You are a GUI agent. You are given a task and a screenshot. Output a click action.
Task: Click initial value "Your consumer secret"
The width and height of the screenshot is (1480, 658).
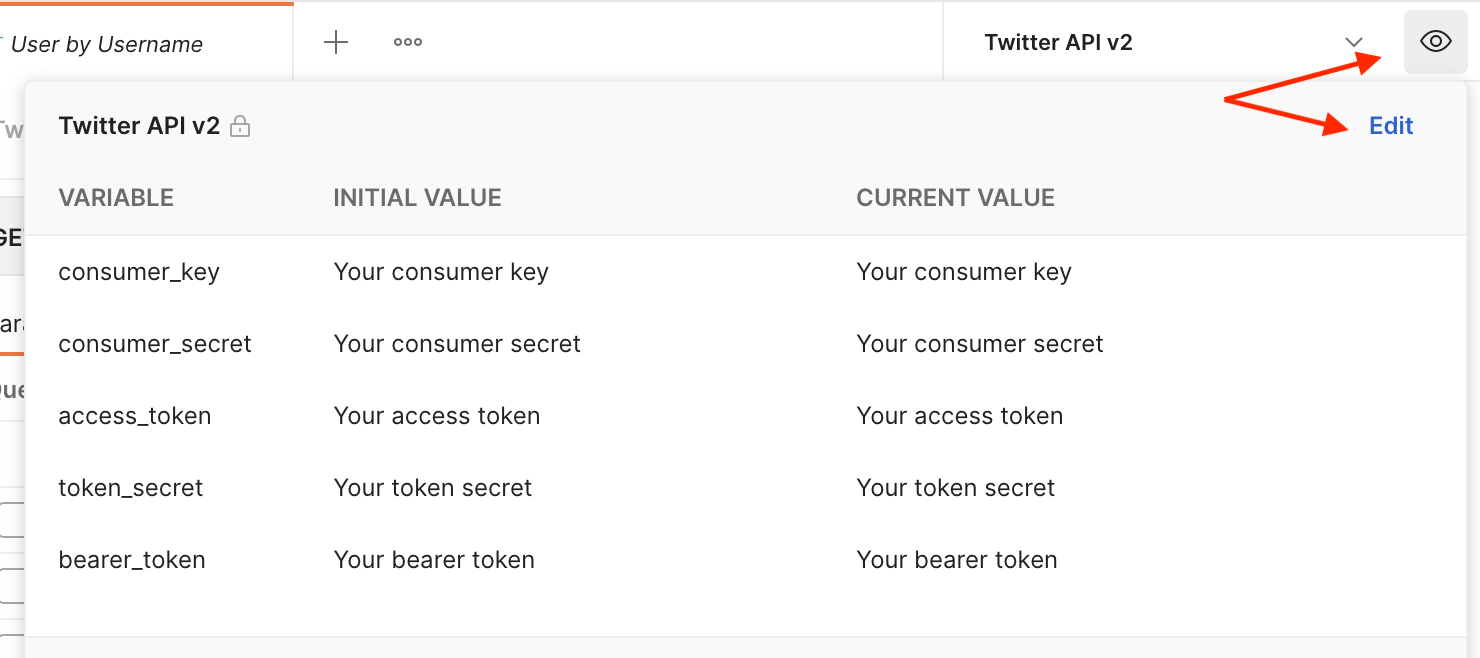457,344
